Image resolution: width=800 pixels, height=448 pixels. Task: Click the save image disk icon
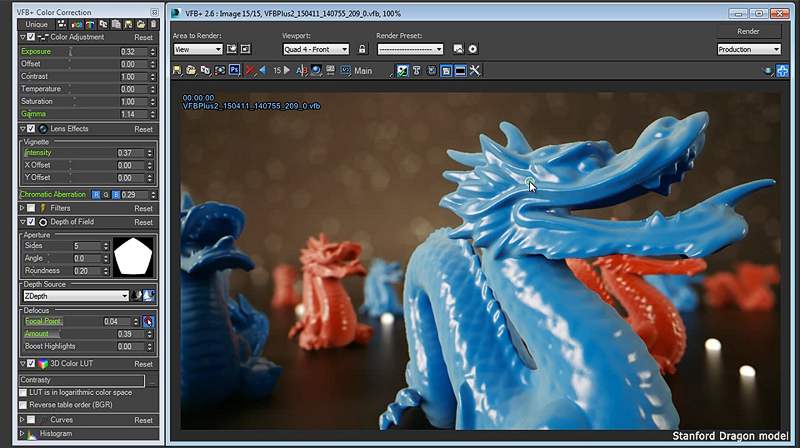click(x=177, y=71)
